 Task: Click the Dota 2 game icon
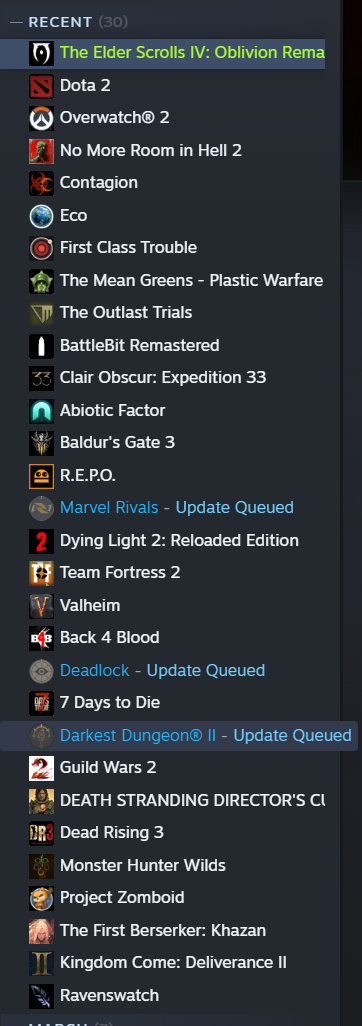41,86
